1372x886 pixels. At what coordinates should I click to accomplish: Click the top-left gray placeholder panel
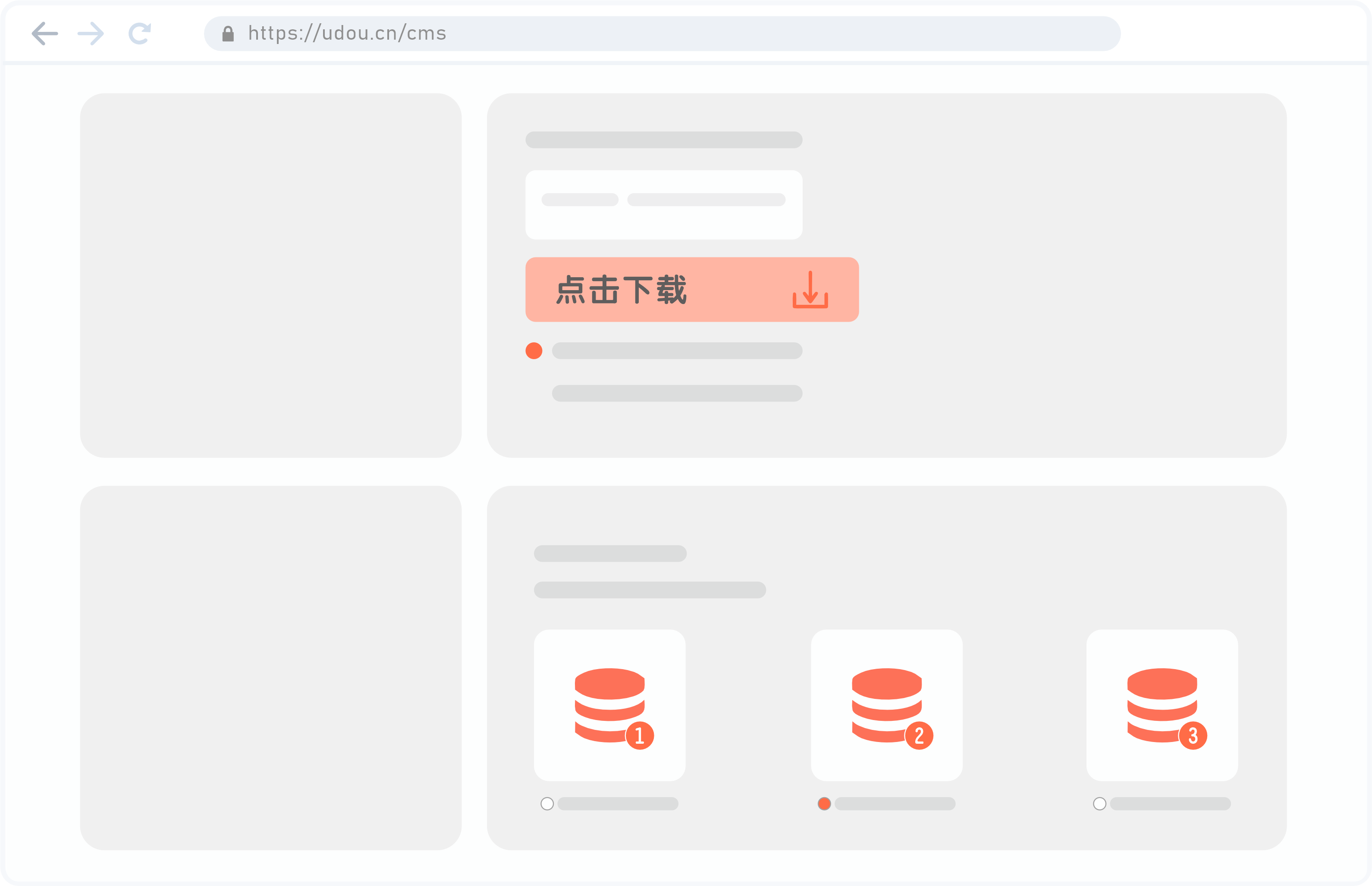(270, 275)
